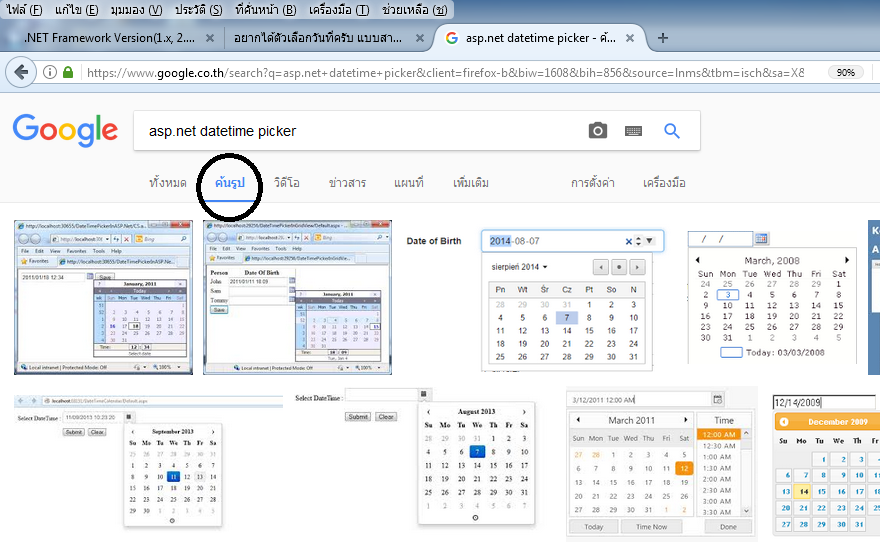Image resolution: width=880 pixels, height=548 pixels.
Task: Open the ช่วยเหลือ help menu
Action: point(414,10)
